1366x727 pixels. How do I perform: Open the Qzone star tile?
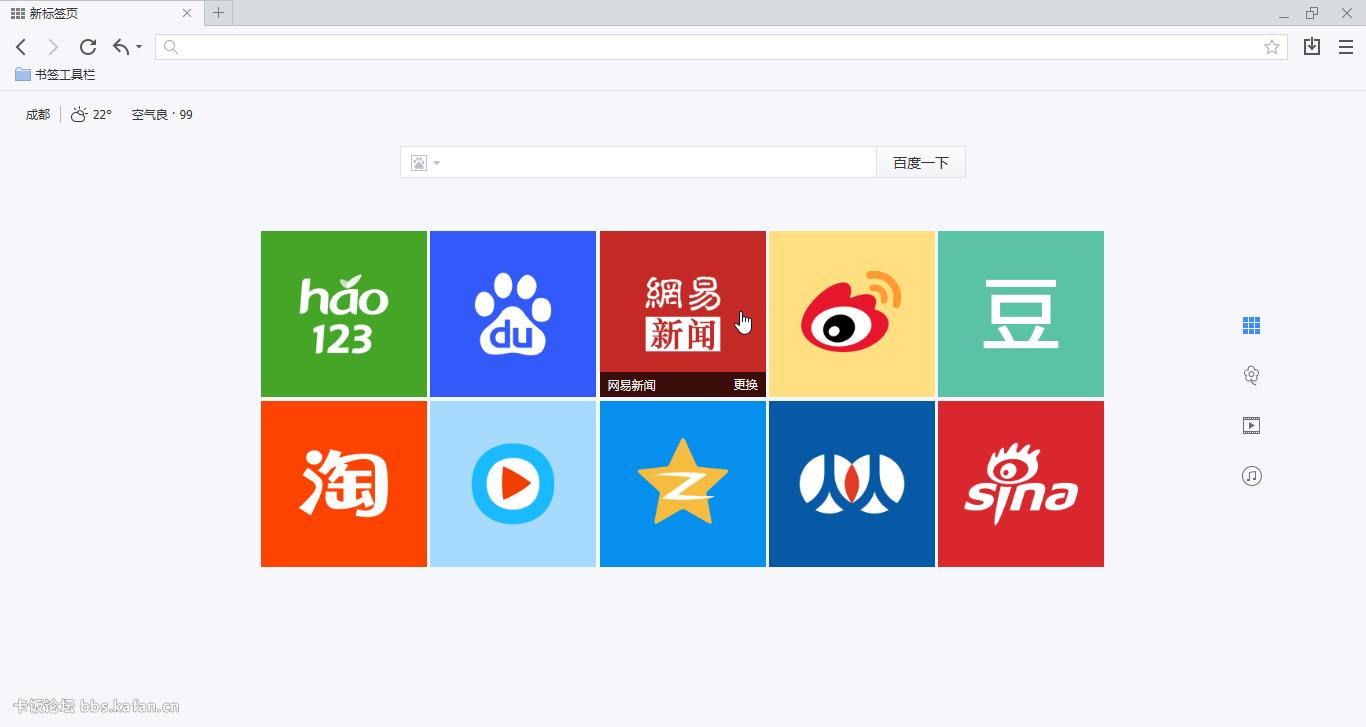pyautogui.click(x=683, y=484)
